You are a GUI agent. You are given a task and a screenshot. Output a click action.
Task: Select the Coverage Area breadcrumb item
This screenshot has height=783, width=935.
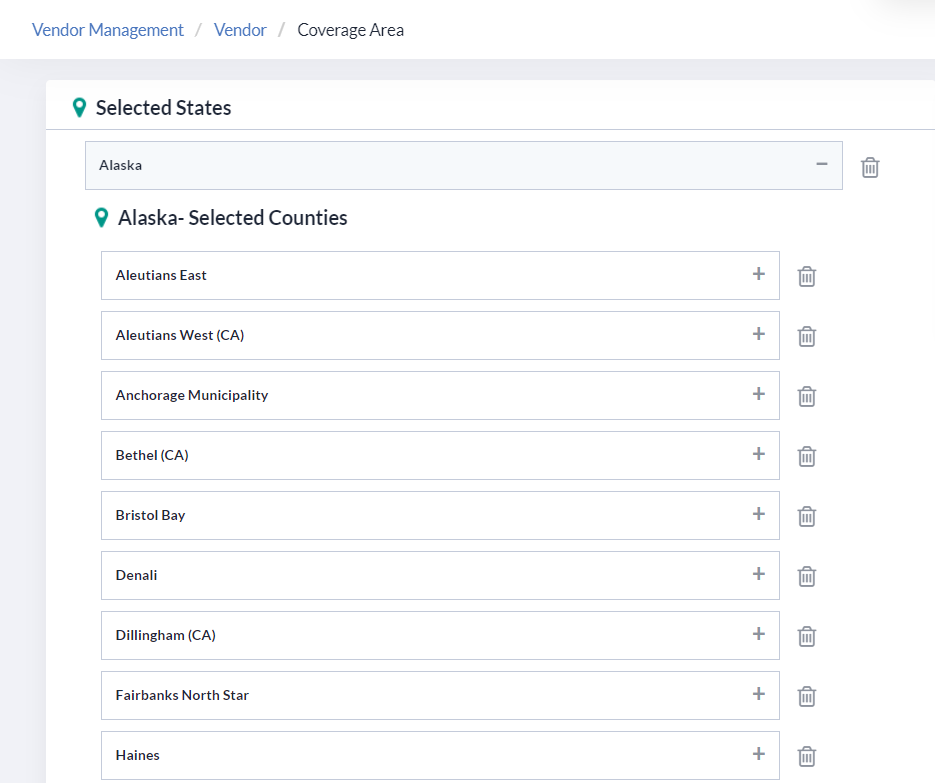click(x=350, y=29)
